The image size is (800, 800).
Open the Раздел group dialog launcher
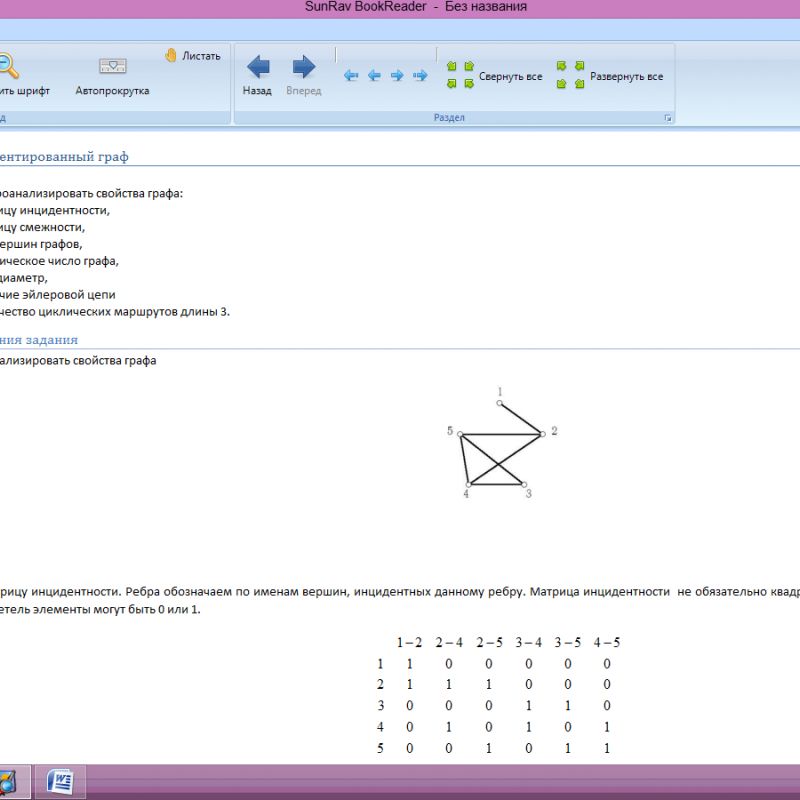click(x=667, y=118)
